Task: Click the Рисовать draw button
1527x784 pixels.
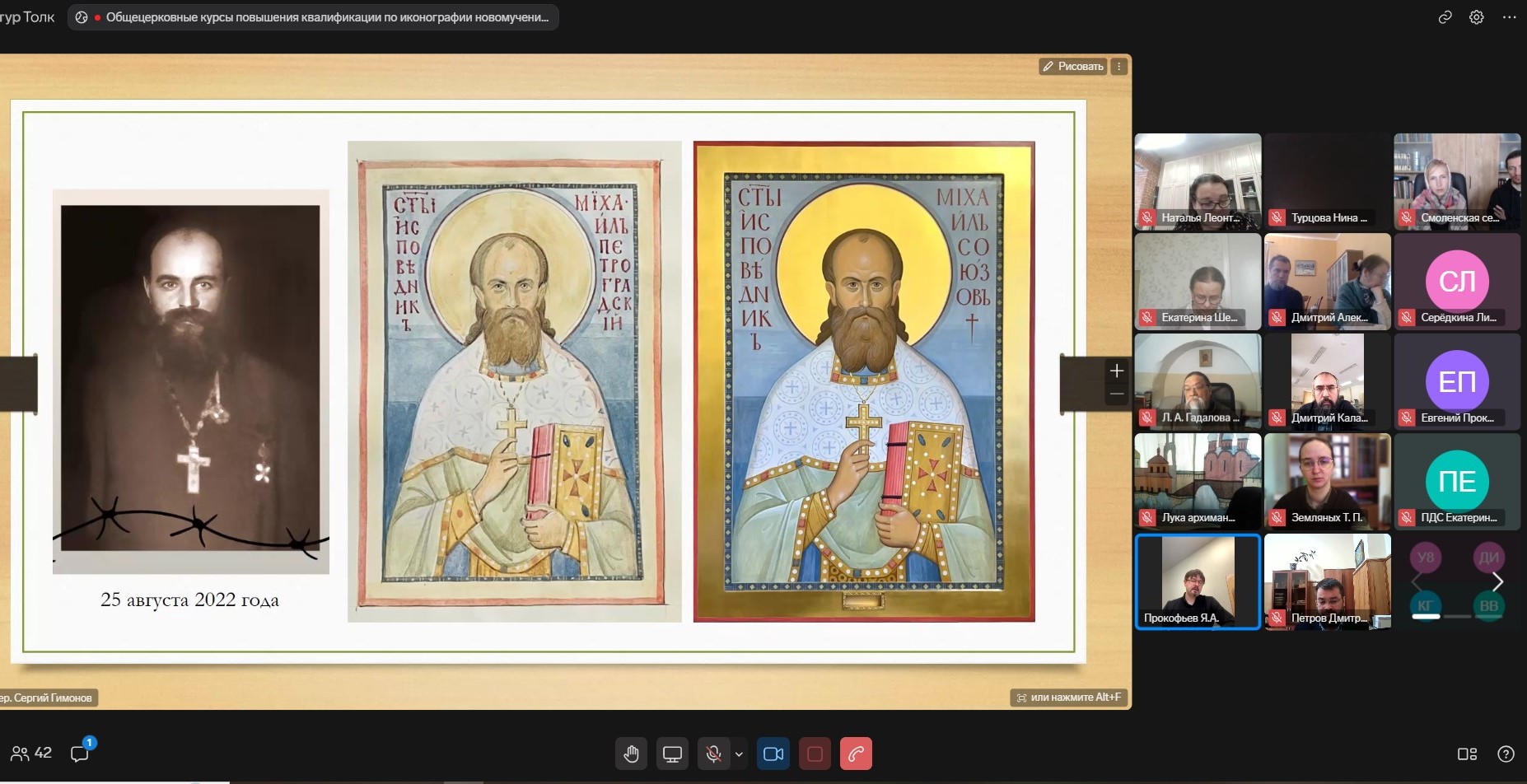Action: 1072,67
